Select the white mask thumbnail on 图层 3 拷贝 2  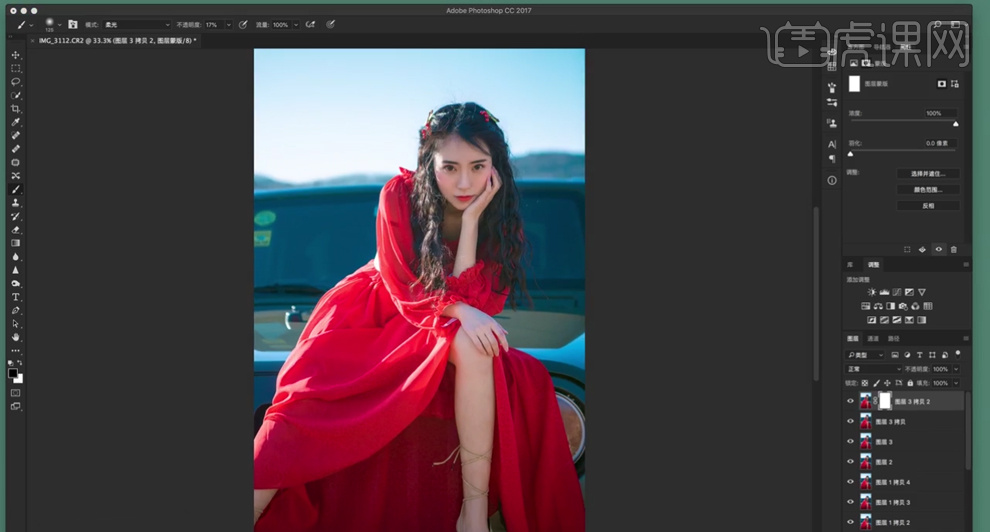coord(885,401)
